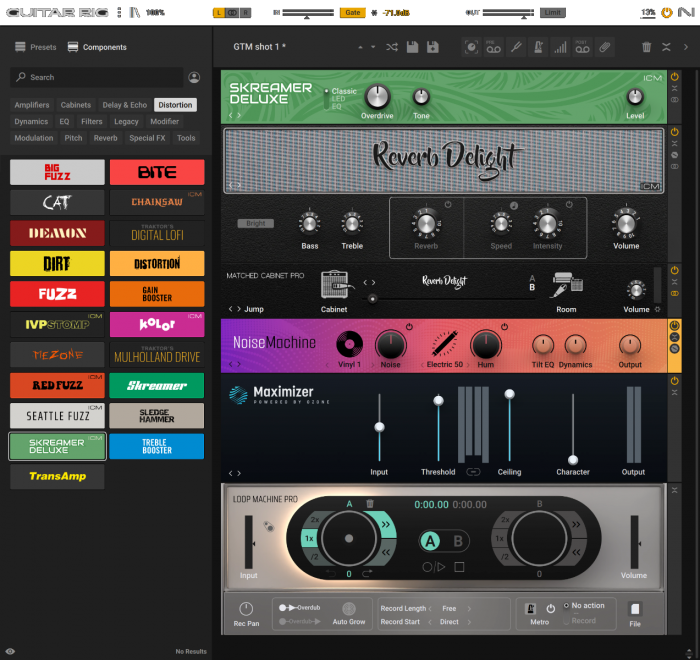
Task: Select the Reverb category filter
Action: (x=105, y=138)
